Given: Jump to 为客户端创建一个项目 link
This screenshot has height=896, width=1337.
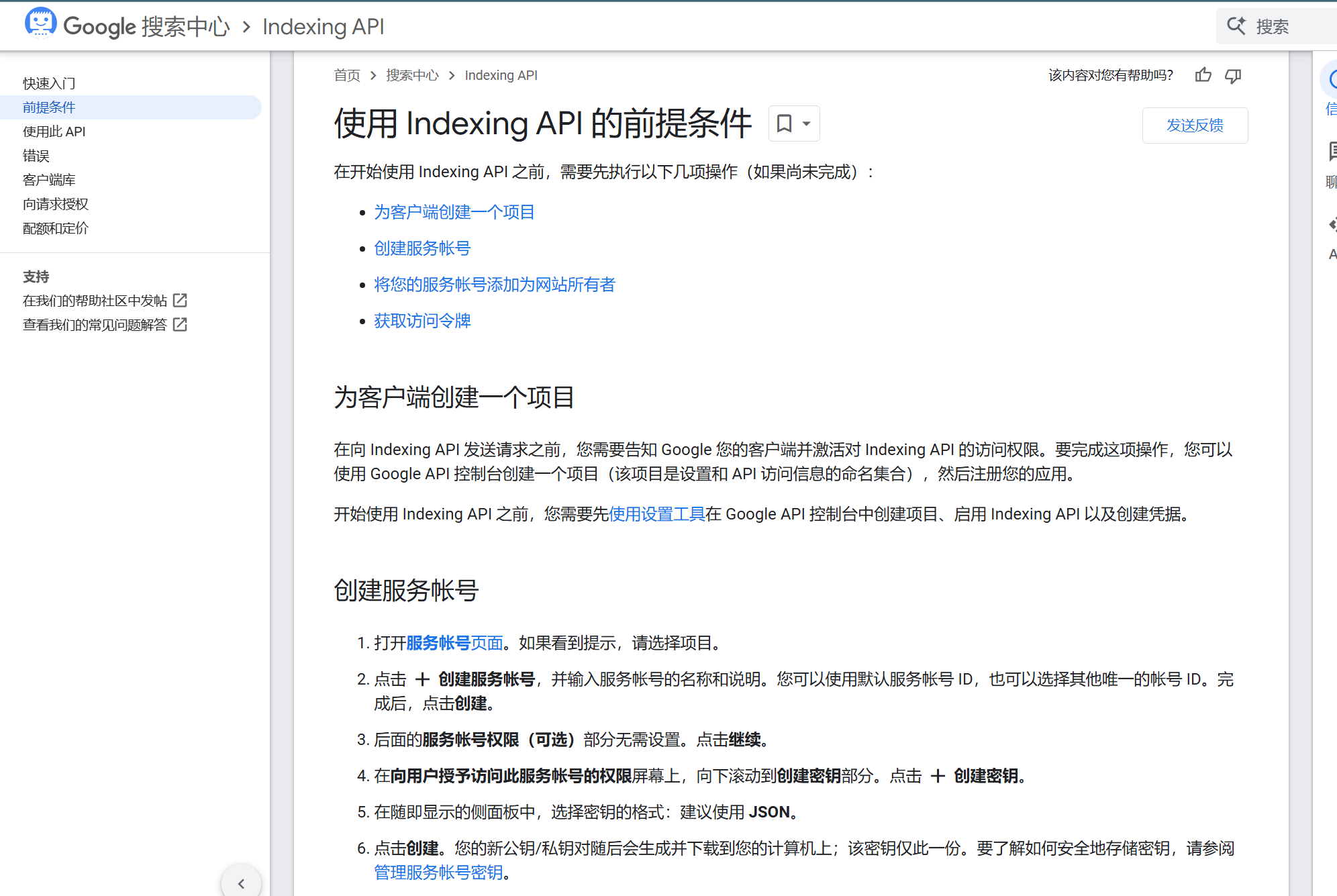Looking at the screenshot, I should [454, 212].
